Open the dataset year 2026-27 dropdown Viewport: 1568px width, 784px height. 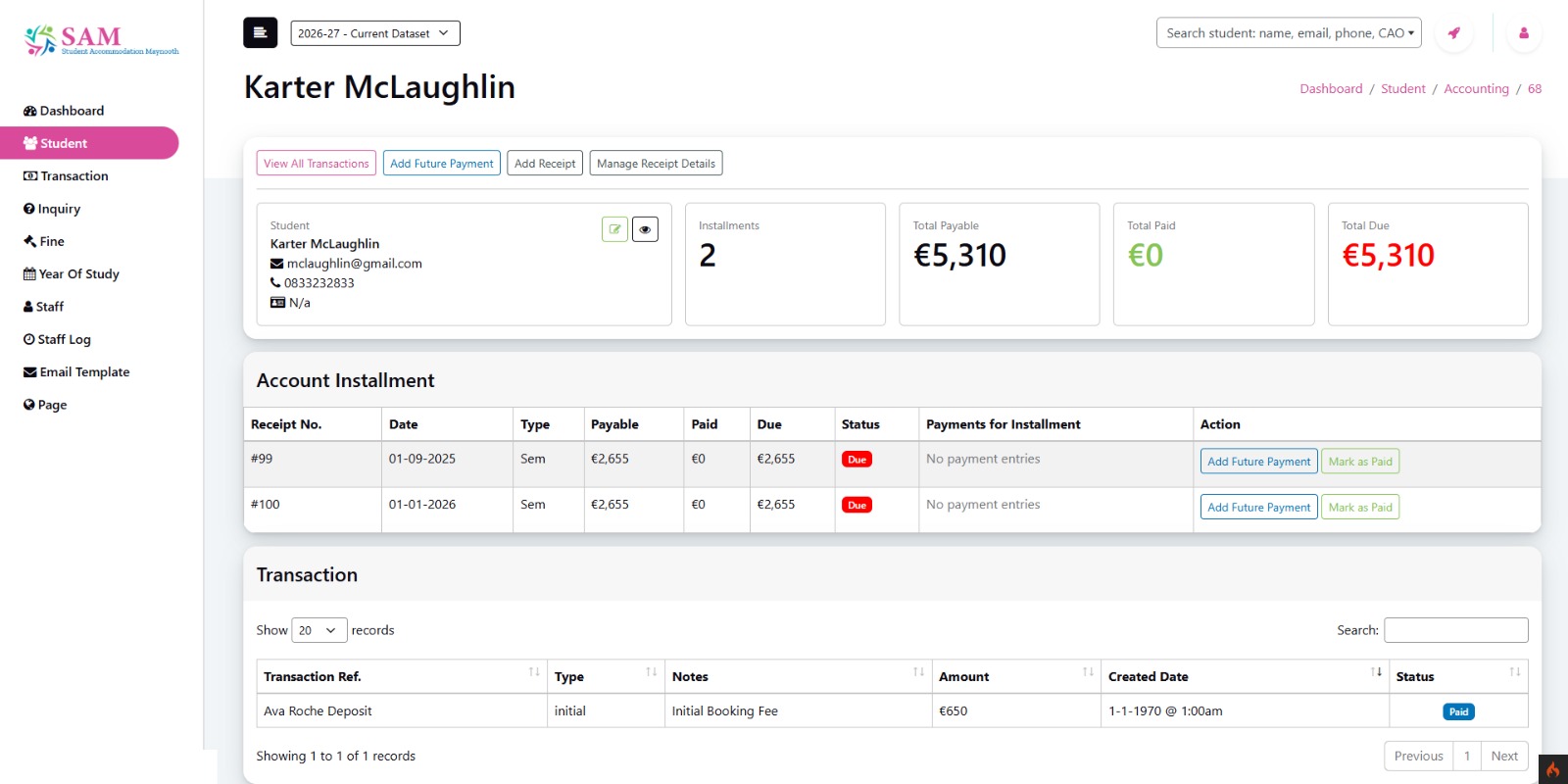coord(375,33)
